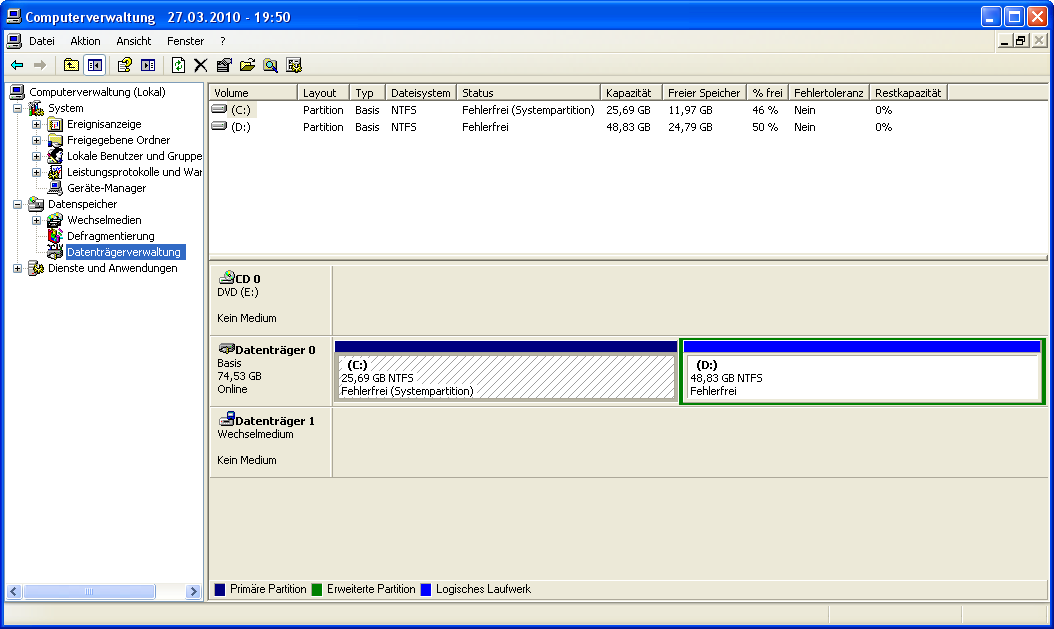Click the 11,97 GB free space cell
This screenshot has width=1054, height=629.
690,110
